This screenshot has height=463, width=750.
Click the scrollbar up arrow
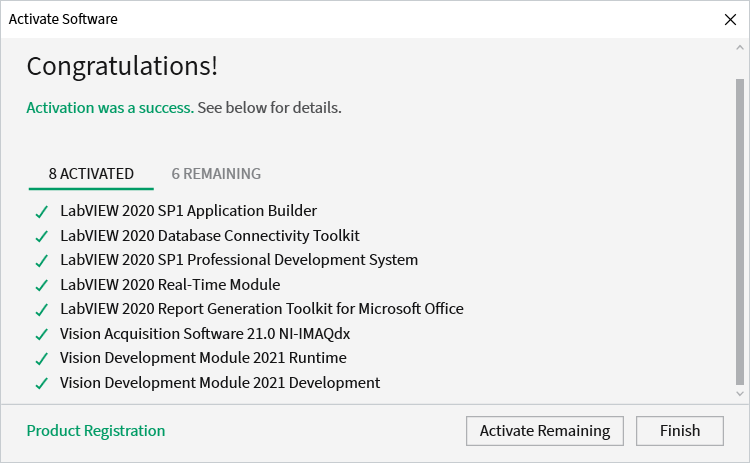click(x=739, y=48)
